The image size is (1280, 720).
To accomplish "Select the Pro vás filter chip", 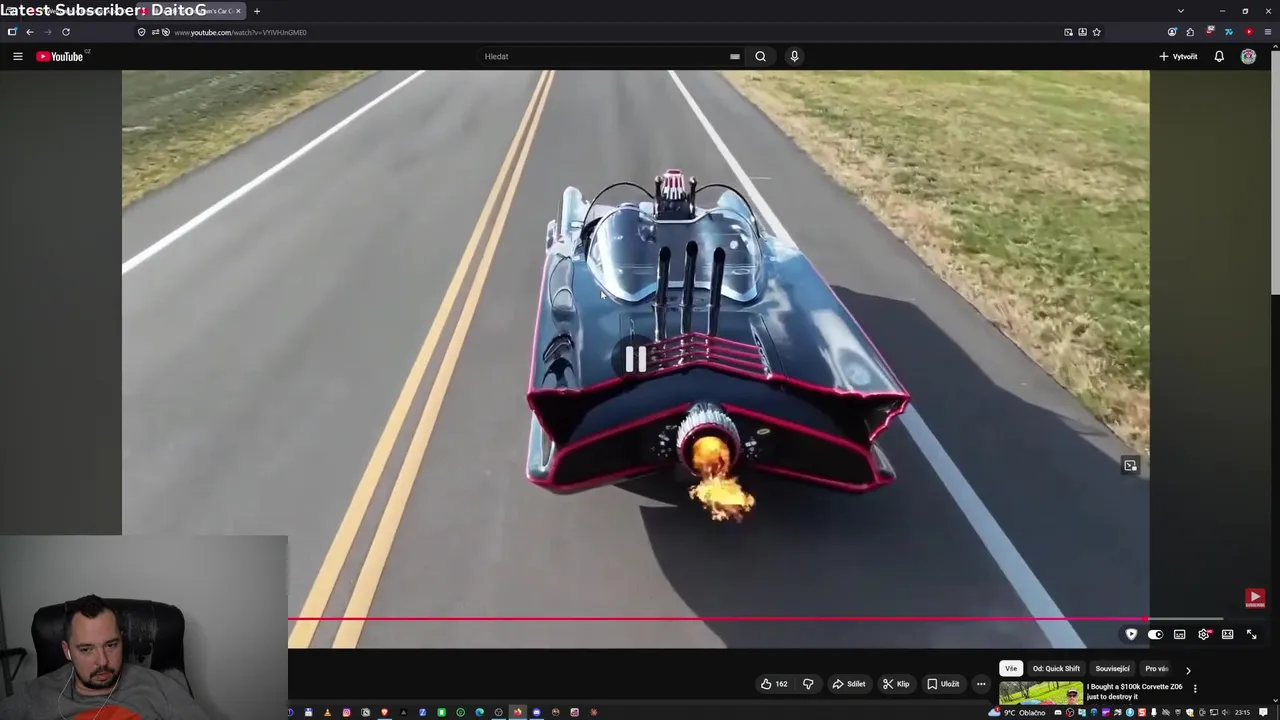I will pyautogui.click(x=1157, y=668).
